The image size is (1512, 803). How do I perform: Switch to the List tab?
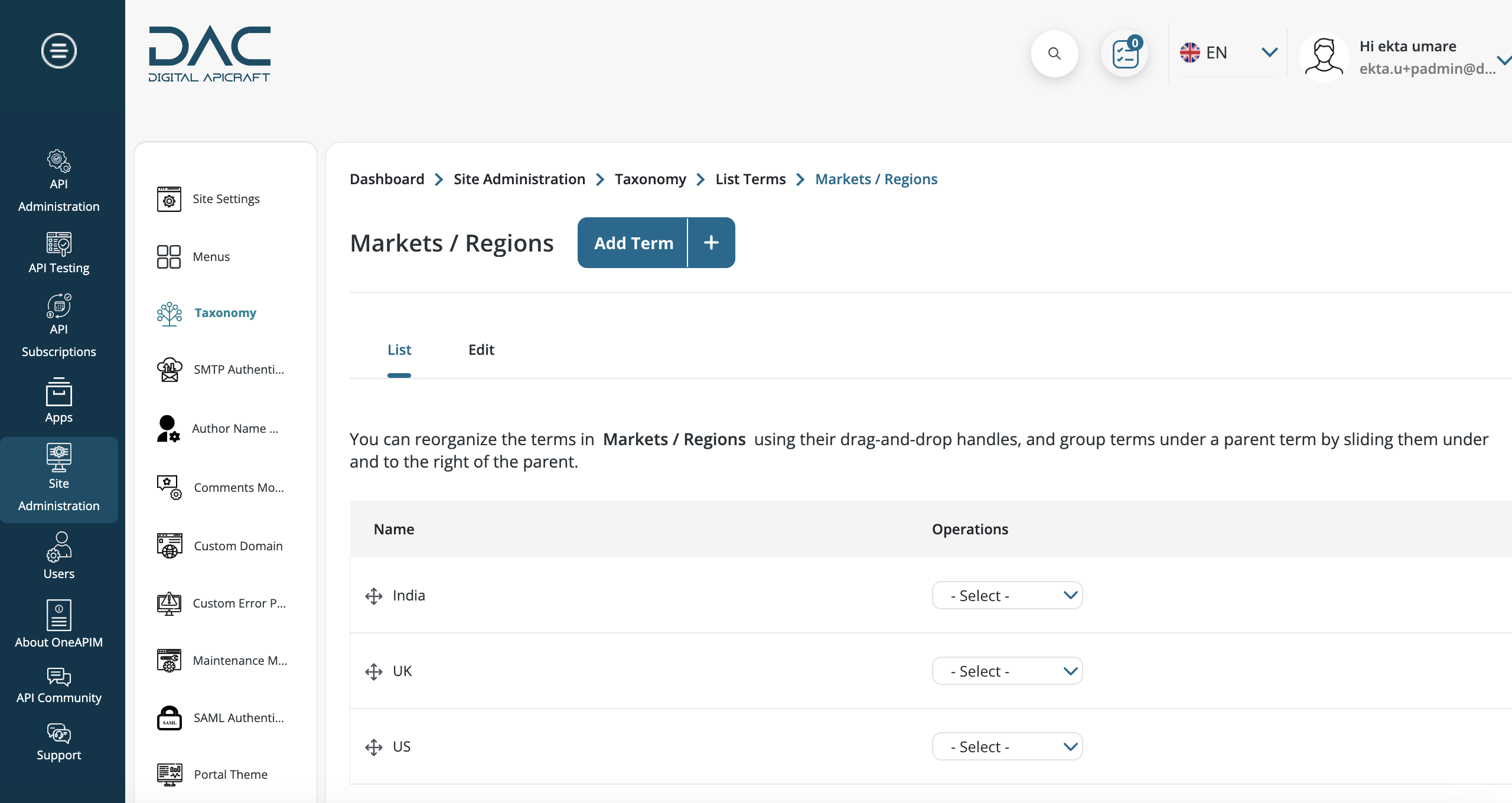point(399,350)
